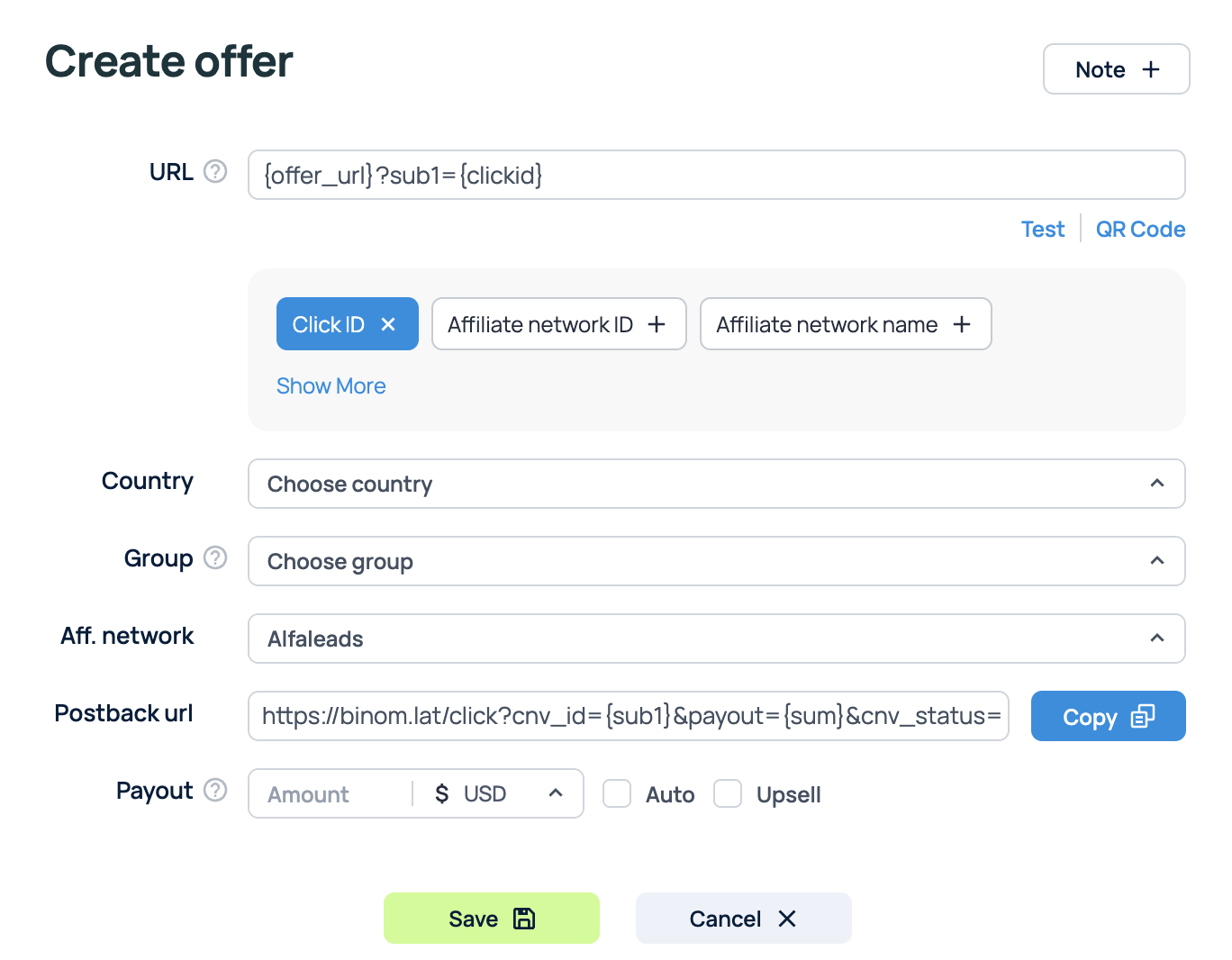Open the Choose country dropdown
The height and width of the screenshot is (960, 1232).
point(716,484)
